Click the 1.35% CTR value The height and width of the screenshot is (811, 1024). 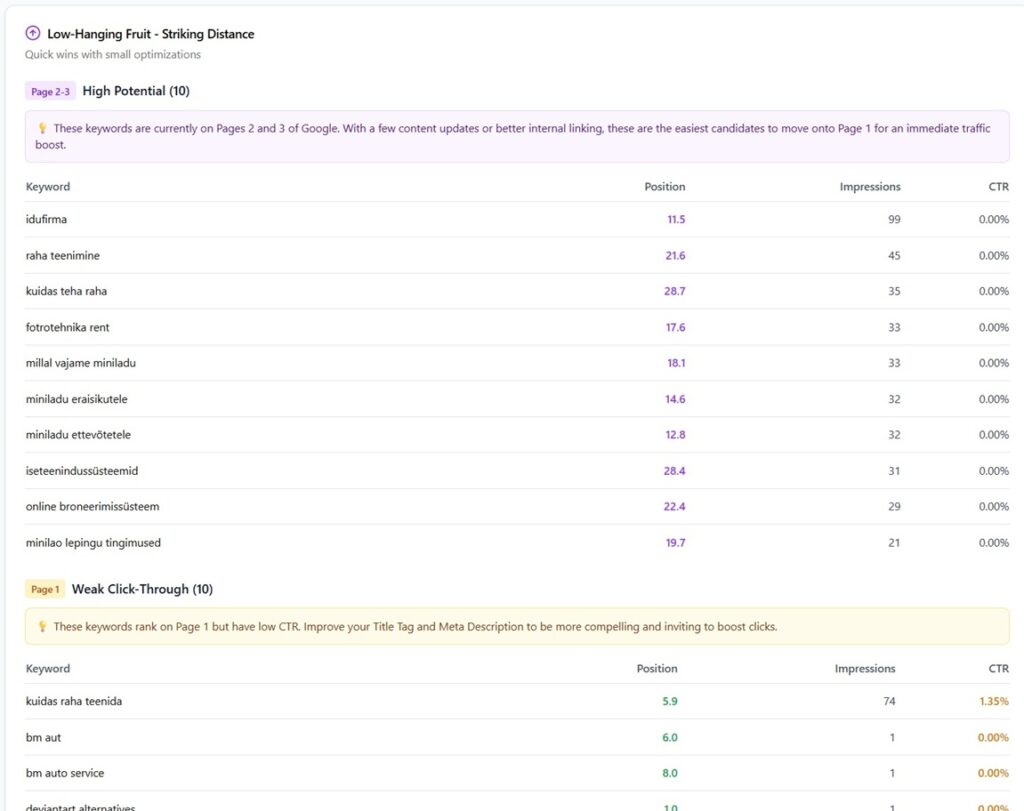(x=993, y=702)
